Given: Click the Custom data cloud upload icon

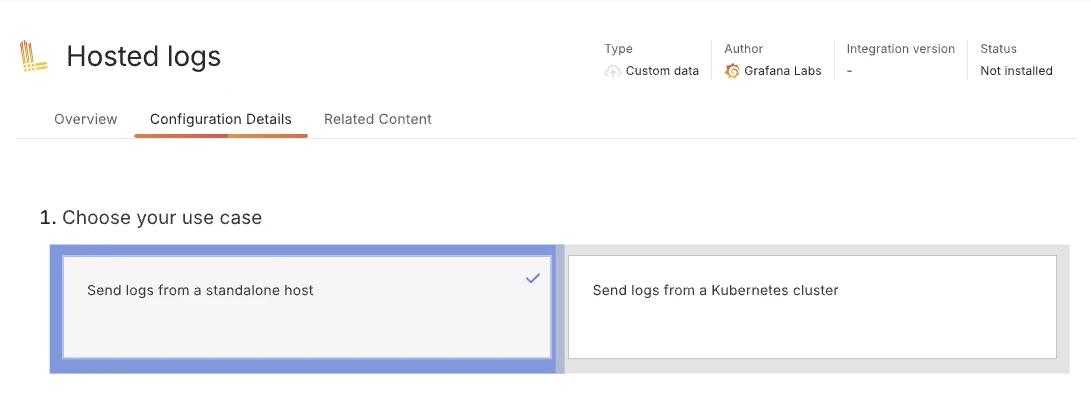Looking at the screenshot, I should [612, 71].
